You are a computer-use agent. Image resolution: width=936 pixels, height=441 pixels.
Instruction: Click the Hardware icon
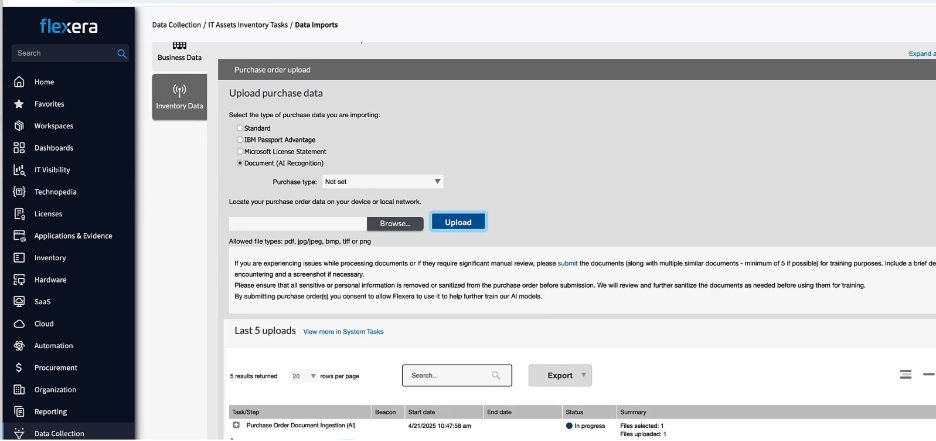tap(19, 280)
